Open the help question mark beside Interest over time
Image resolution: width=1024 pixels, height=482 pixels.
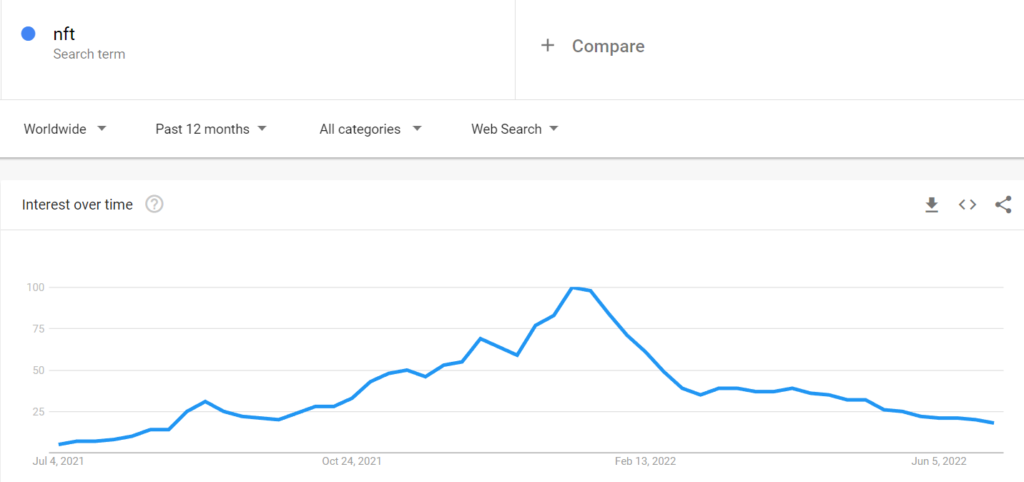(154, 204)
